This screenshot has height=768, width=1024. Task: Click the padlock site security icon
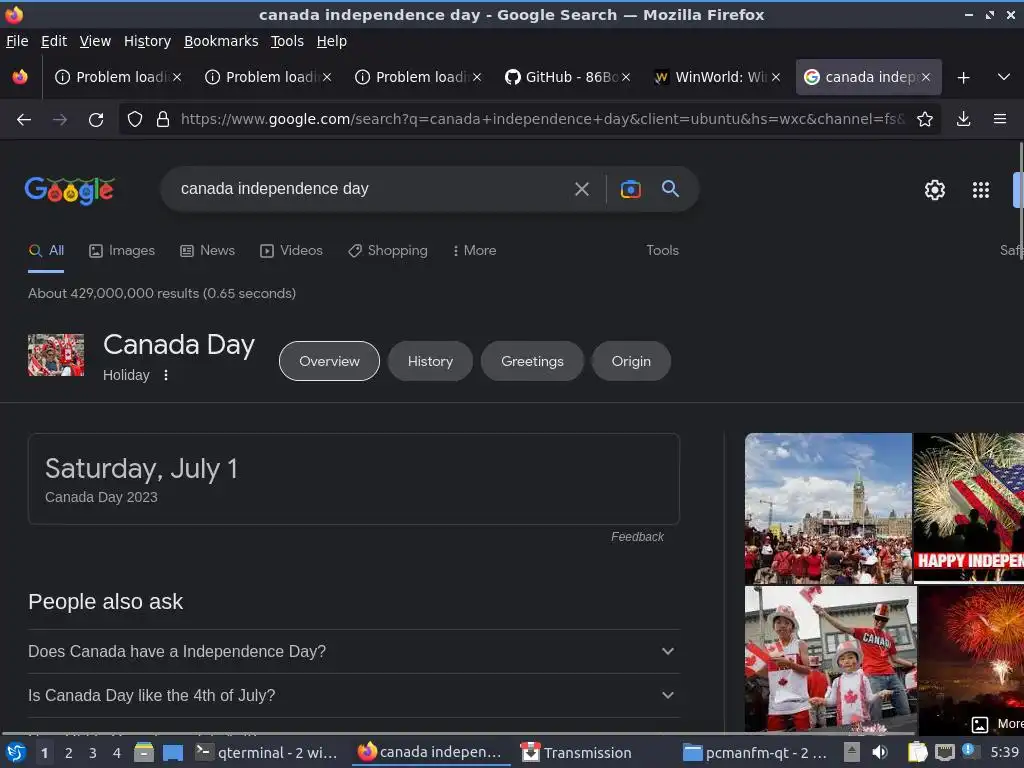[x=163, y=119]
